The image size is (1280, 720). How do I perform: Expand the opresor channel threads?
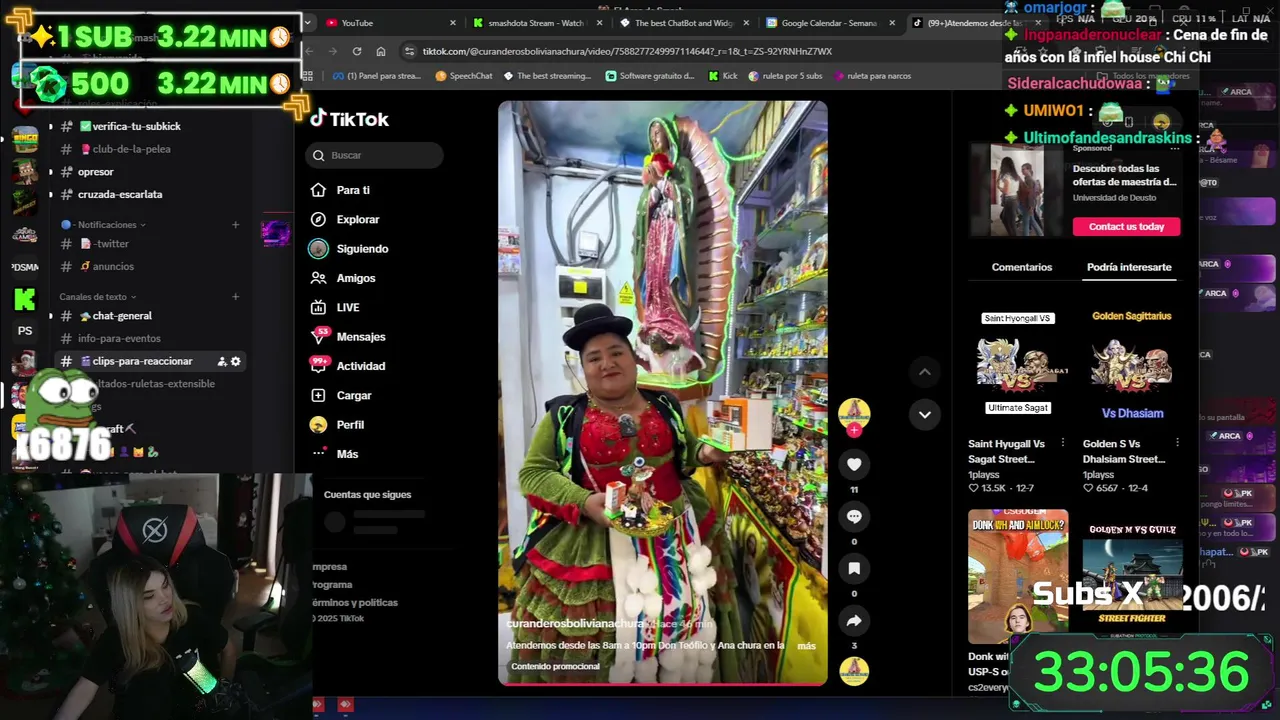(x=51, y=172)
